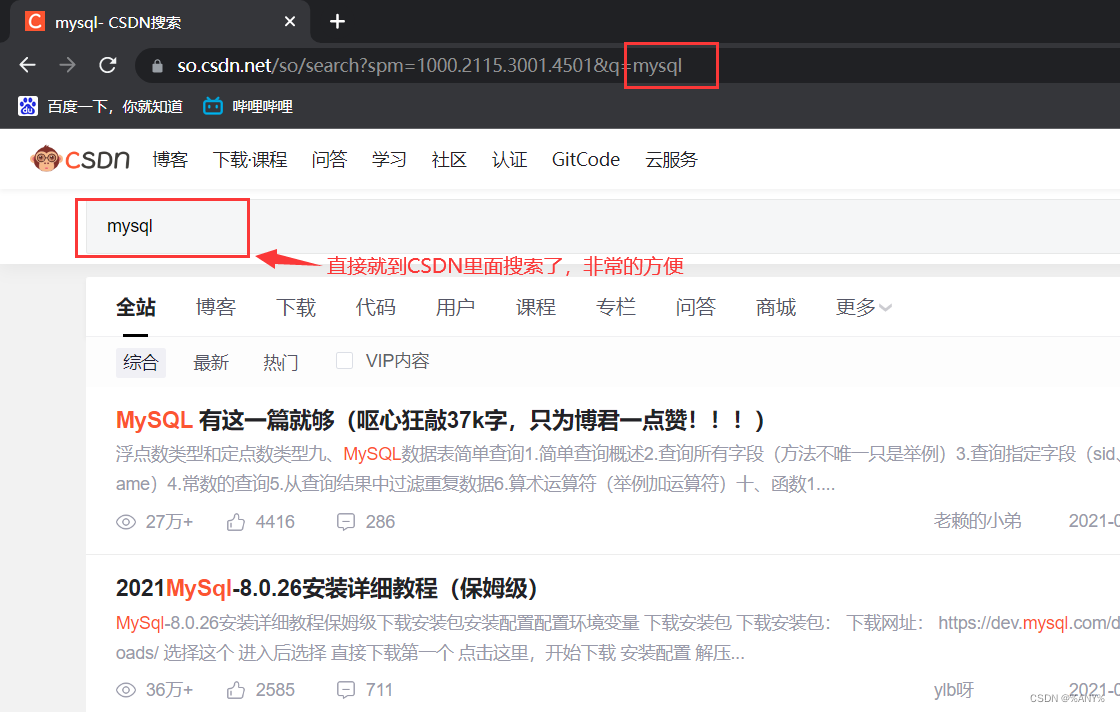Image resolution: width=1120 pixels, height=712 pixels.
Task: Click the thumbs-up icon beside 2585
Action: [x=236, y=690]
